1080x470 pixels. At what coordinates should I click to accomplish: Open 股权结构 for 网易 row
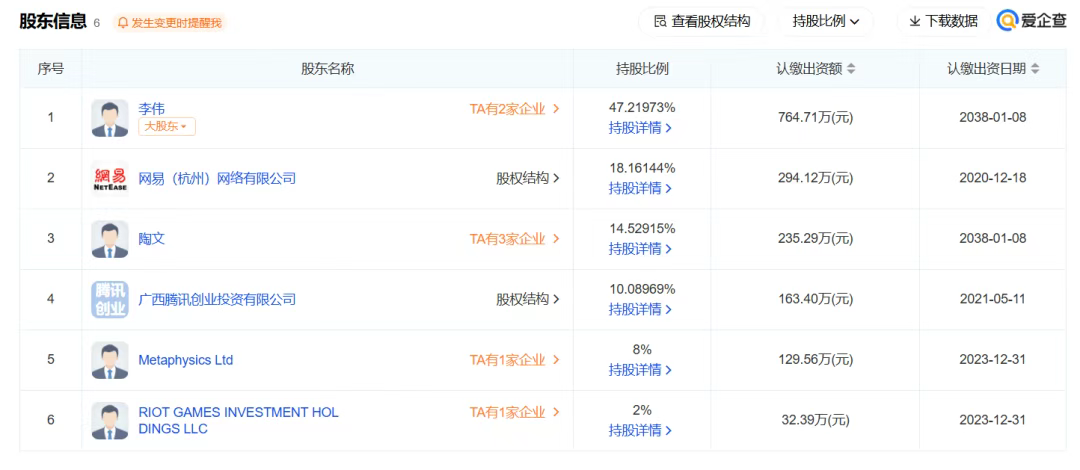tap(528, 178)
